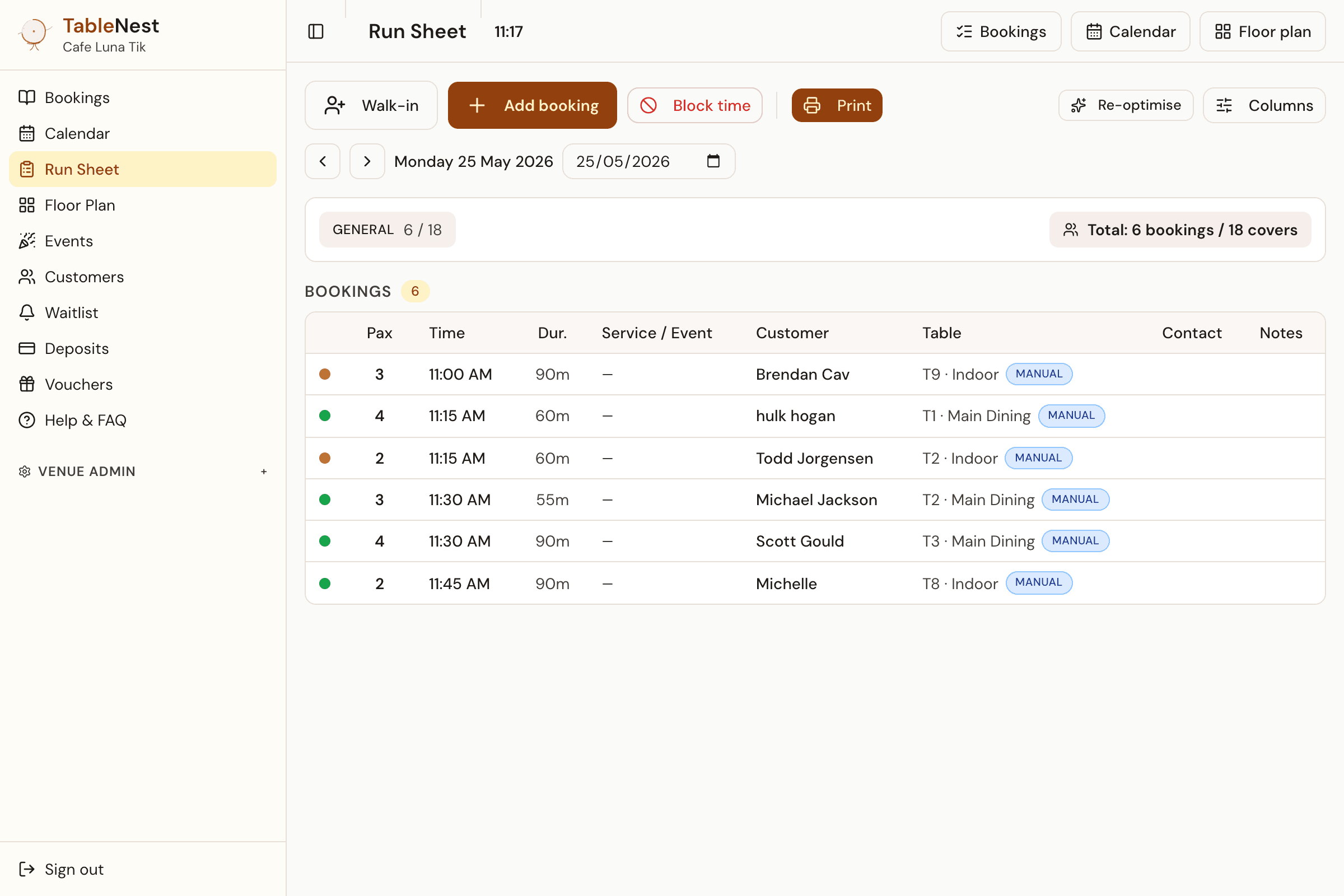This screenshot has height=896, width=1344.
Task: Click the Time column header
Action: [447, 333]
